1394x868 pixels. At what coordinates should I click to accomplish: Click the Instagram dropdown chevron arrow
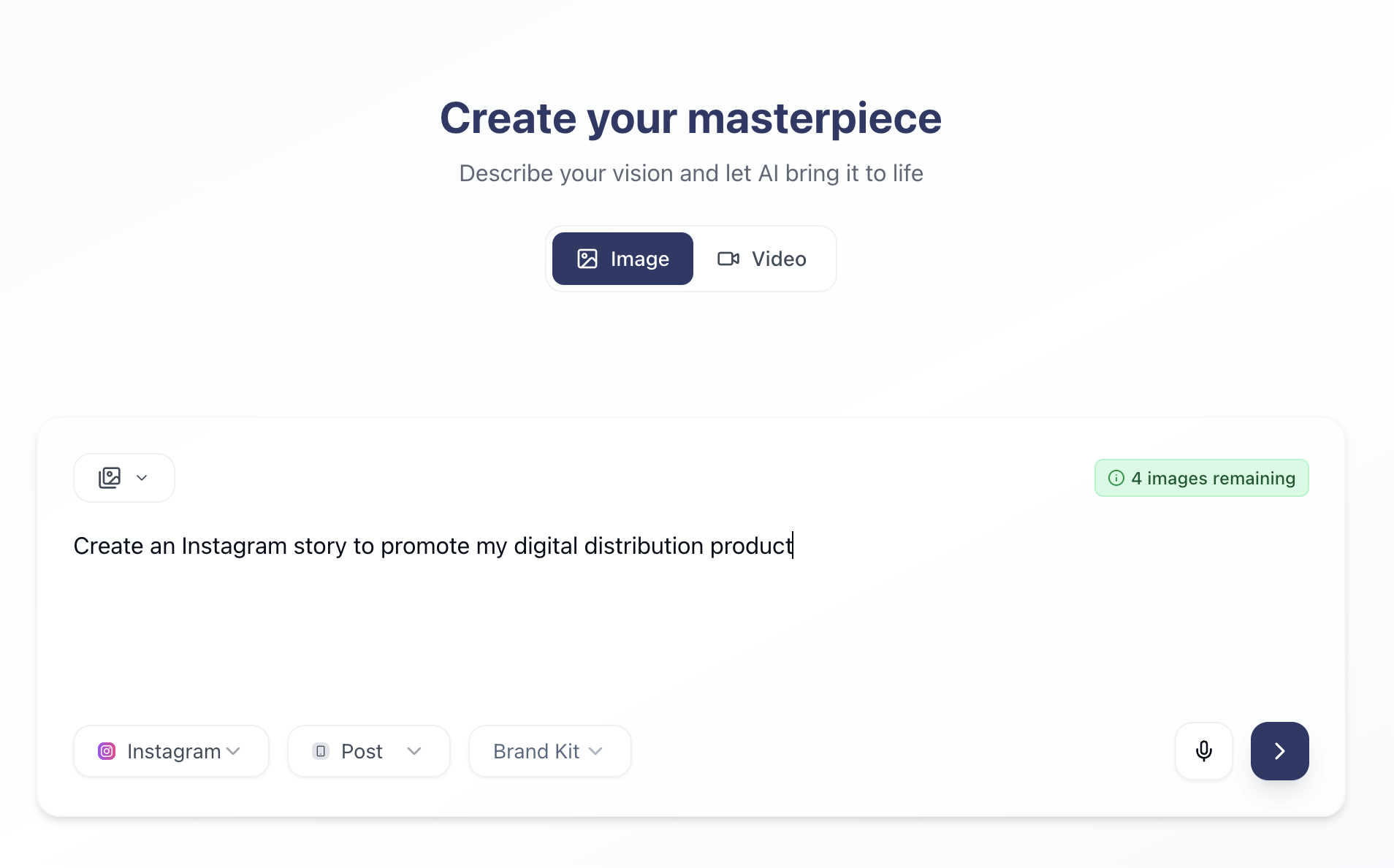coord(234,751)
